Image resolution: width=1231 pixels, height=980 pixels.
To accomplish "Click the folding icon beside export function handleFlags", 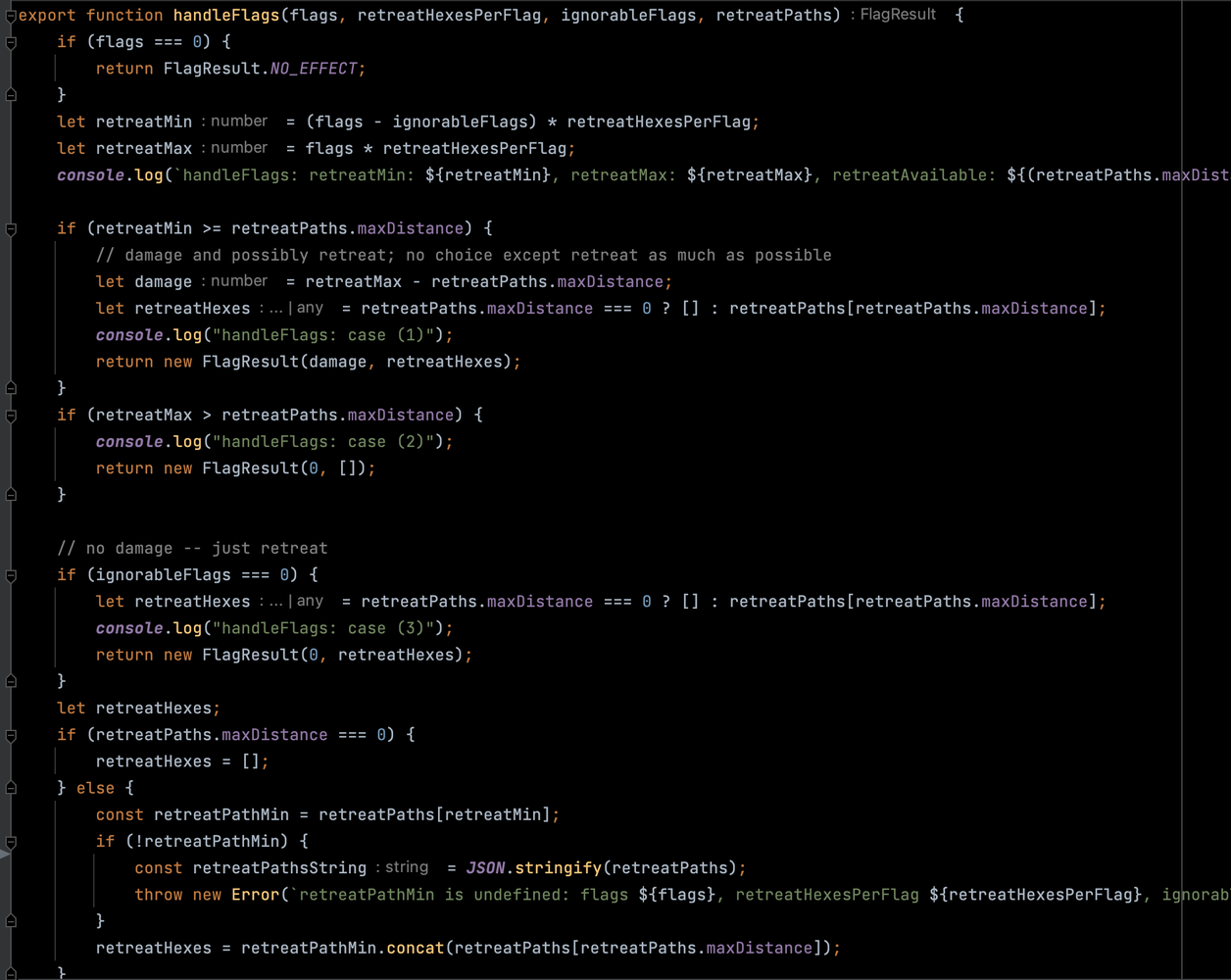I will click(x=11, y=15).
